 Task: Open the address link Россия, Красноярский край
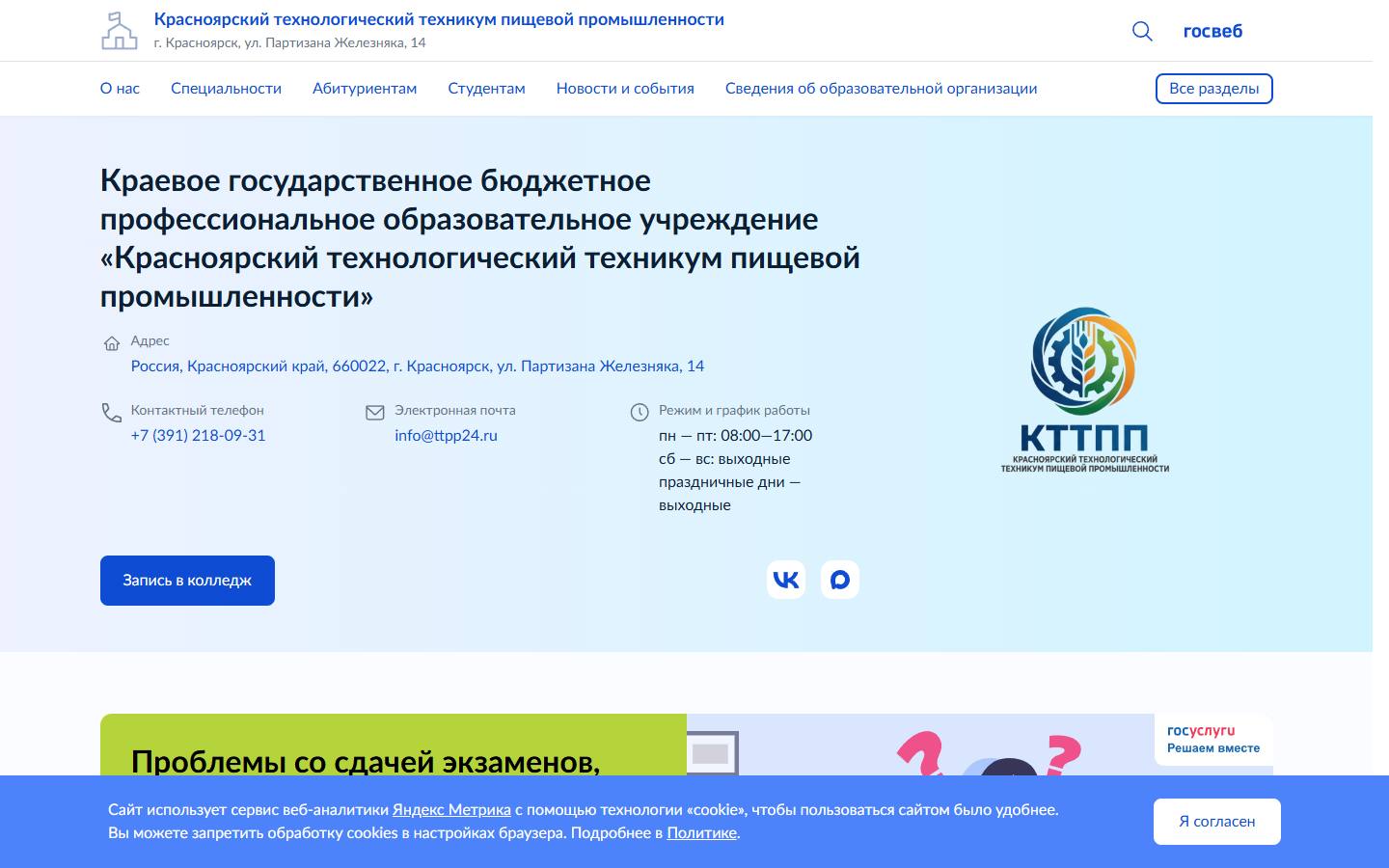[418, 366]
